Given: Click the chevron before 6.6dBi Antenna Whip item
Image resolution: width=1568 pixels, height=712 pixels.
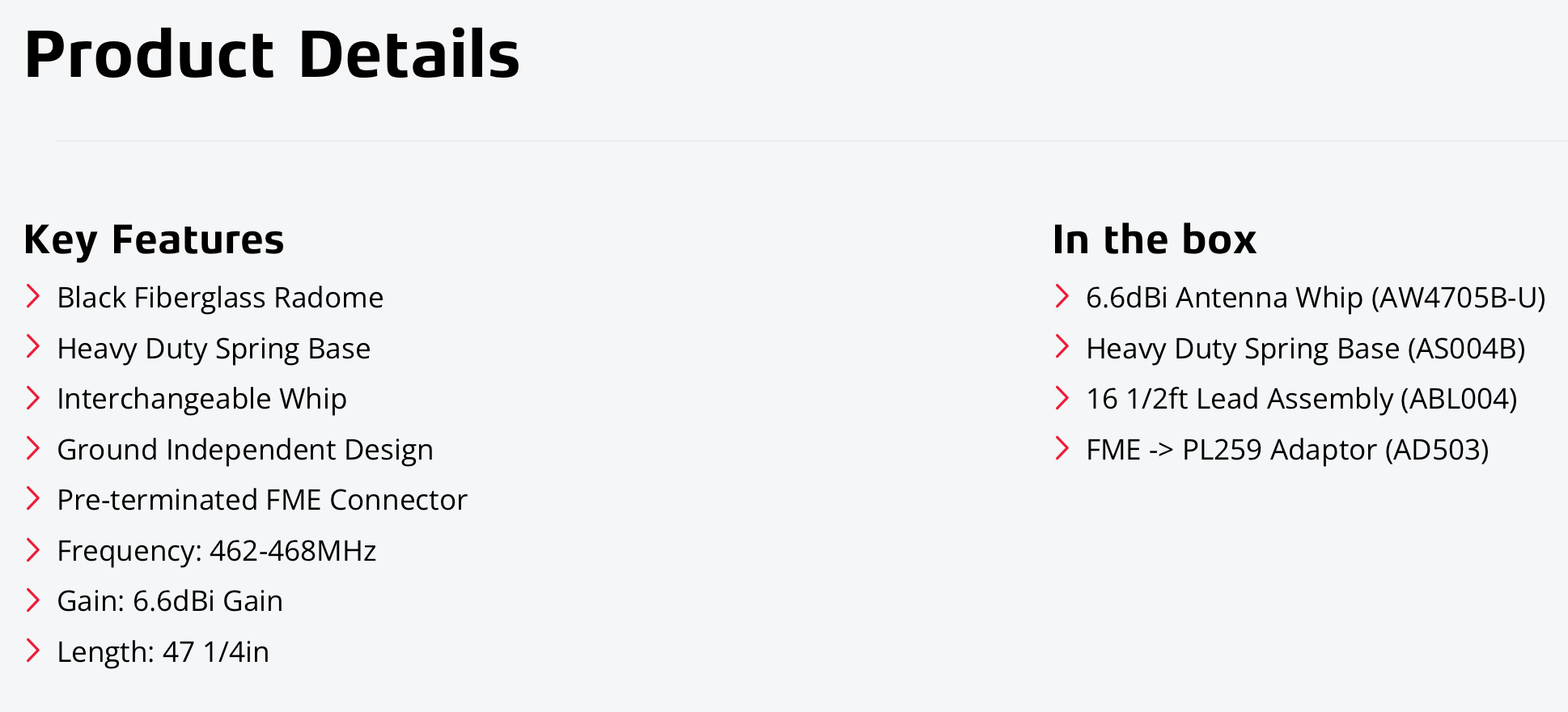Looking at the screenshot, I should pyautogui.click(x=1062, y=296).
